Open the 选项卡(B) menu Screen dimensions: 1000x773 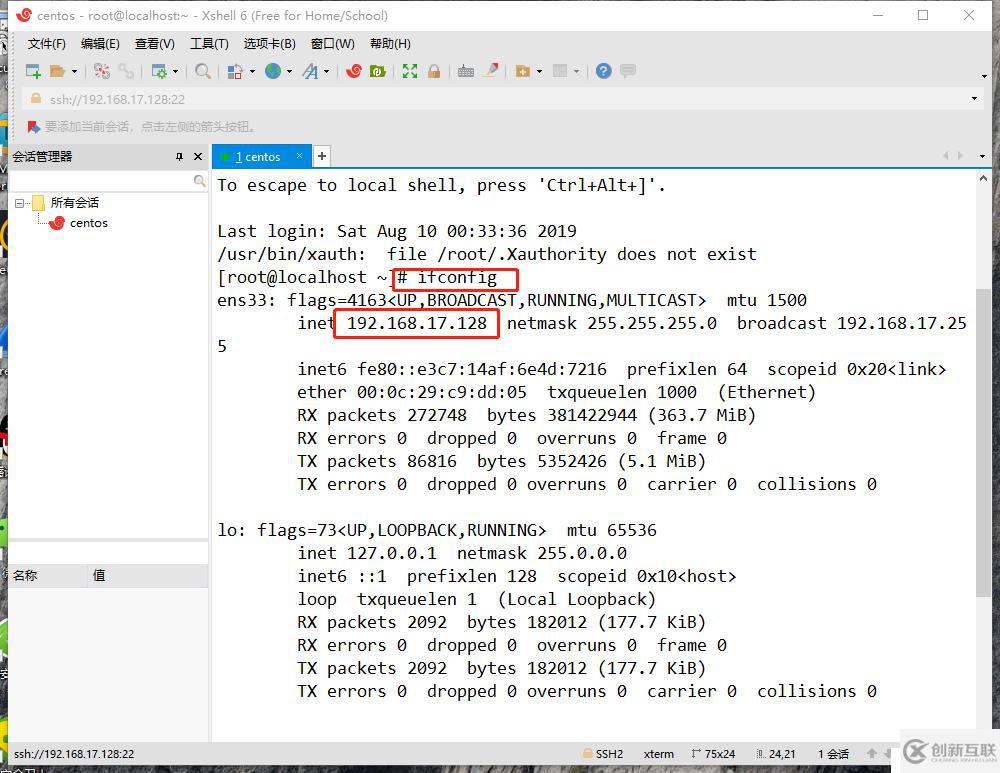click(269, 43)
